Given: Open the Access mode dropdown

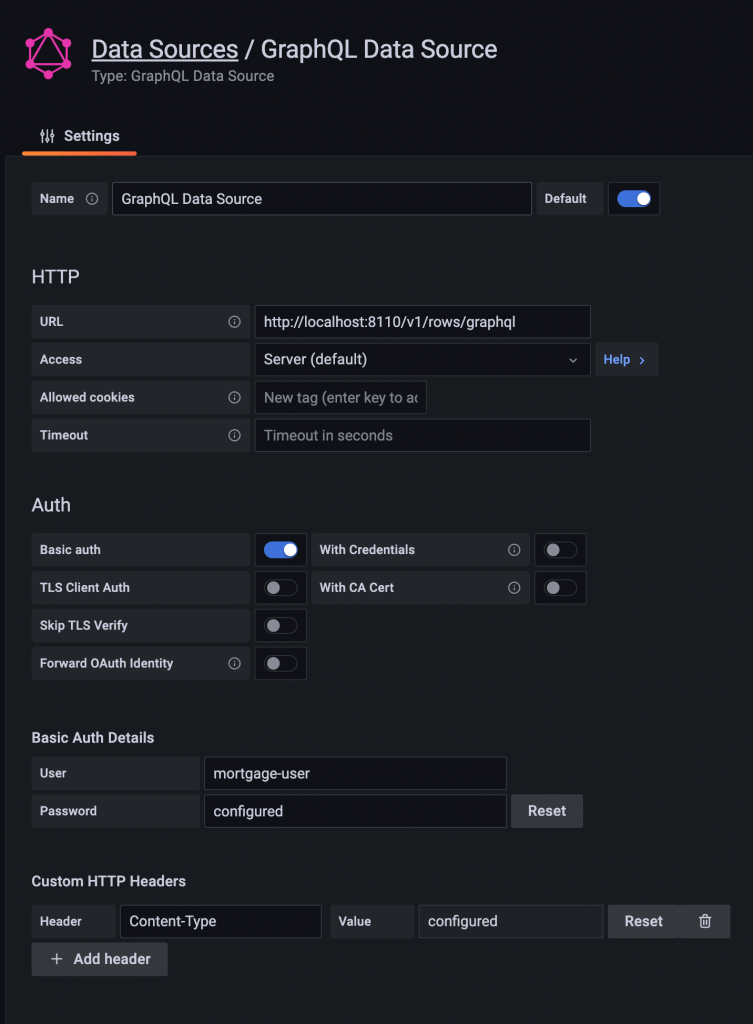Looking at the screenshot, I should point(421,359).
